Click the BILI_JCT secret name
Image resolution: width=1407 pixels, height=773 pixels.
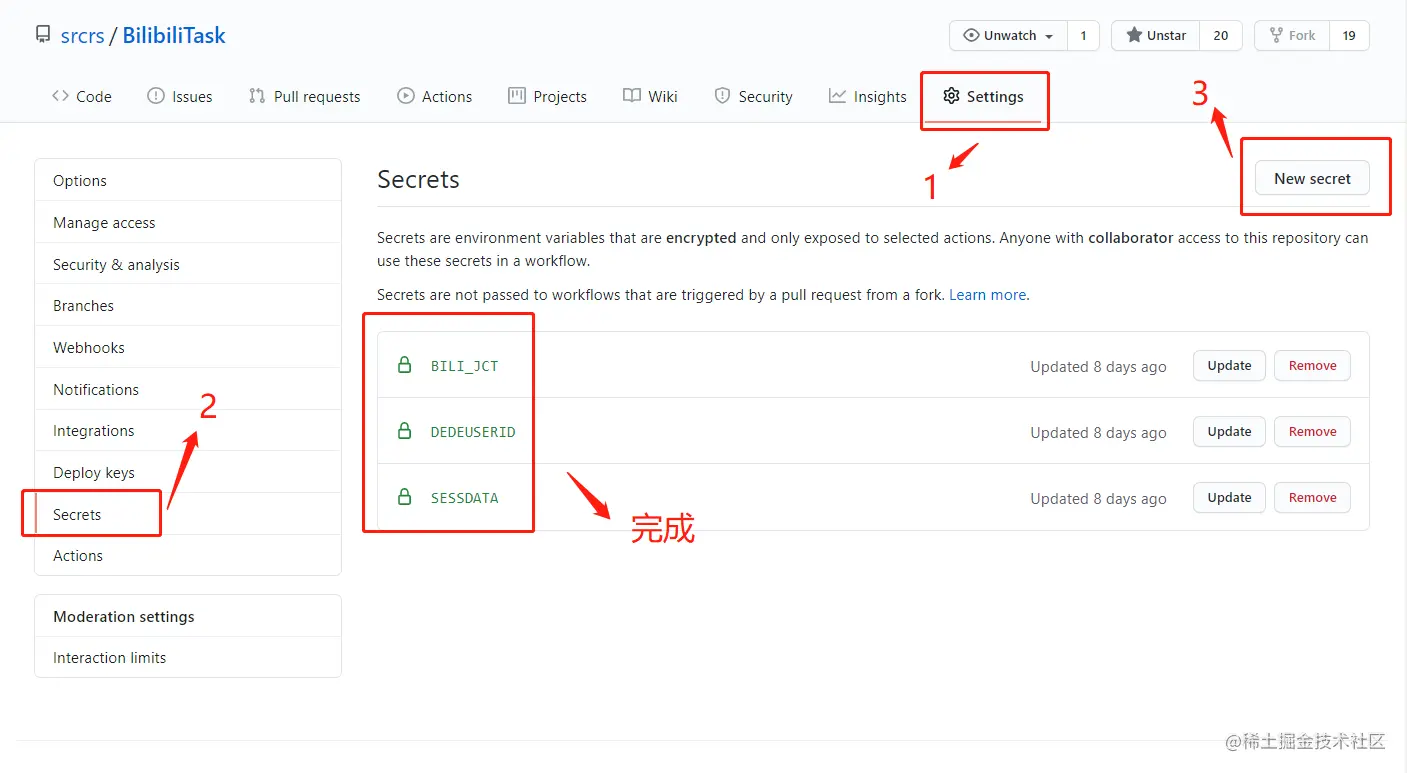pyautogui.click(x=464, y=366)
